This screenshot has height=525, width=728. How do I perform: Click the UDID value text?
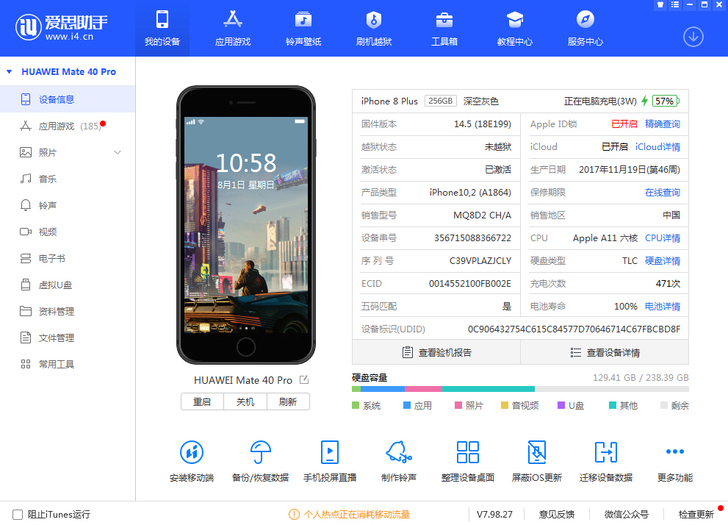574,329
